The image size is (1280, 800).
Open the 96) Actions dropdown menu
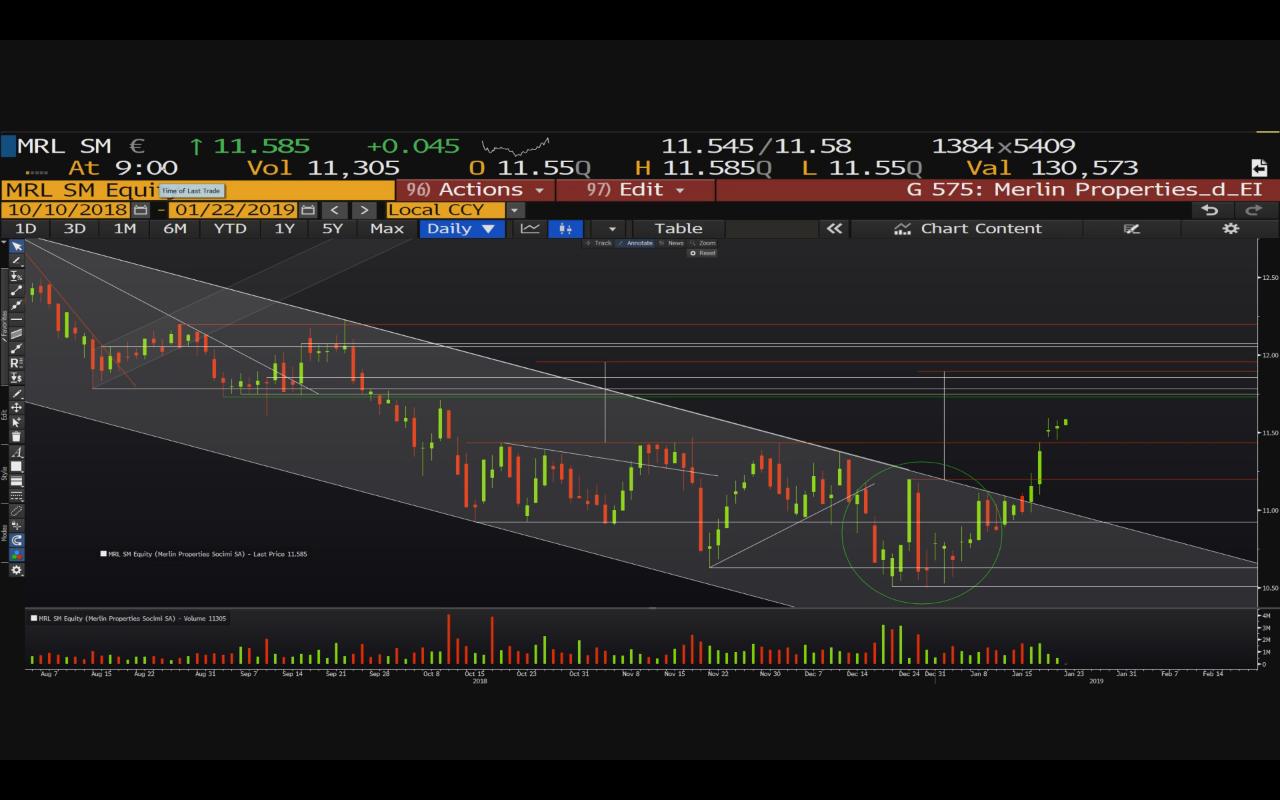(x=476, y=190)
